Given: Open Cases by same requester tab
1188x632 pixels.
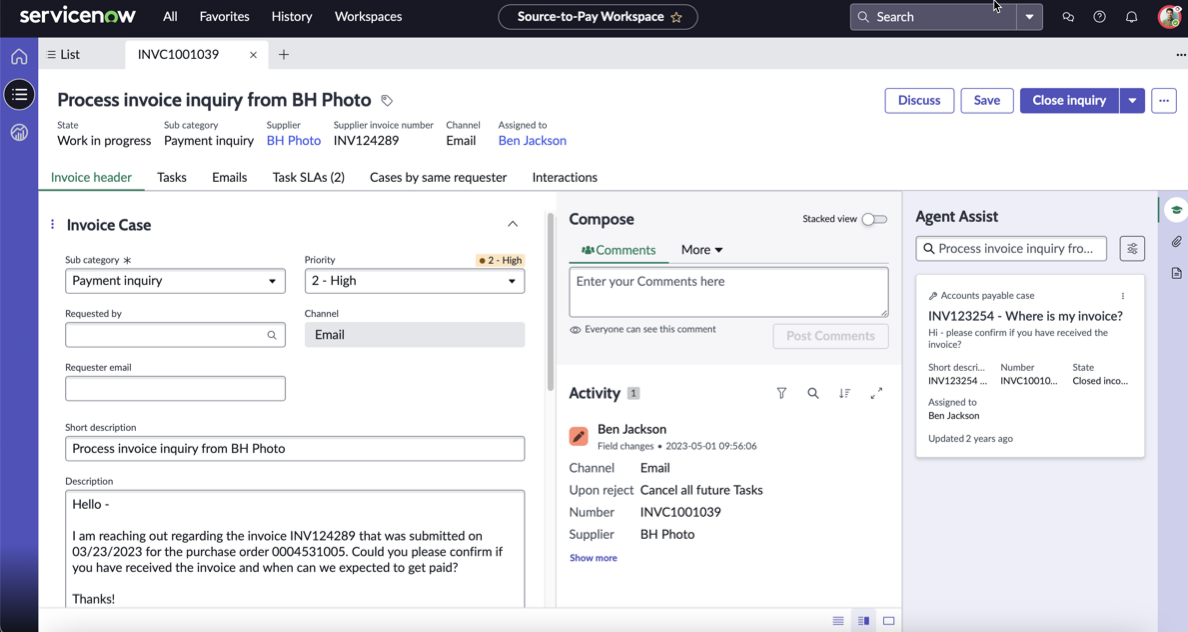Looking at the screenshot, I should (x=438, y=177).
